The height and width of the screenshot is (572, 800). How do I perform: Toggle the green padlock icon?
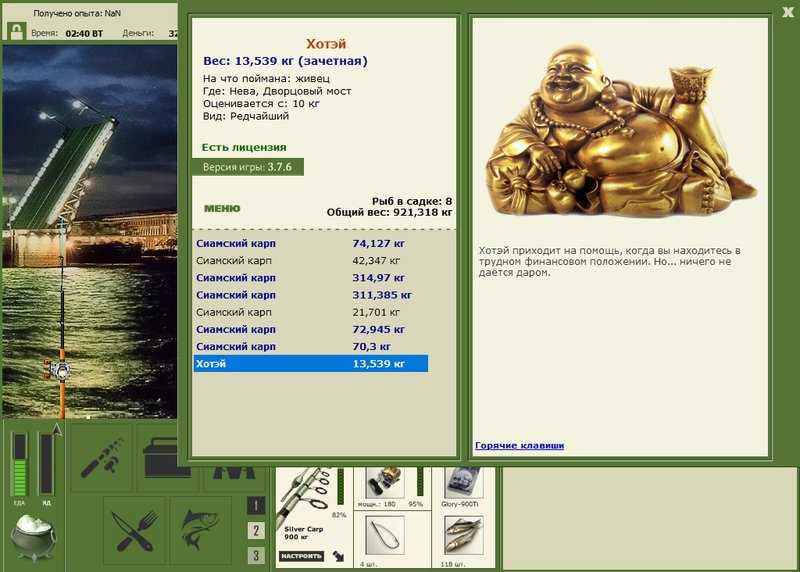[x=16, y=32]
